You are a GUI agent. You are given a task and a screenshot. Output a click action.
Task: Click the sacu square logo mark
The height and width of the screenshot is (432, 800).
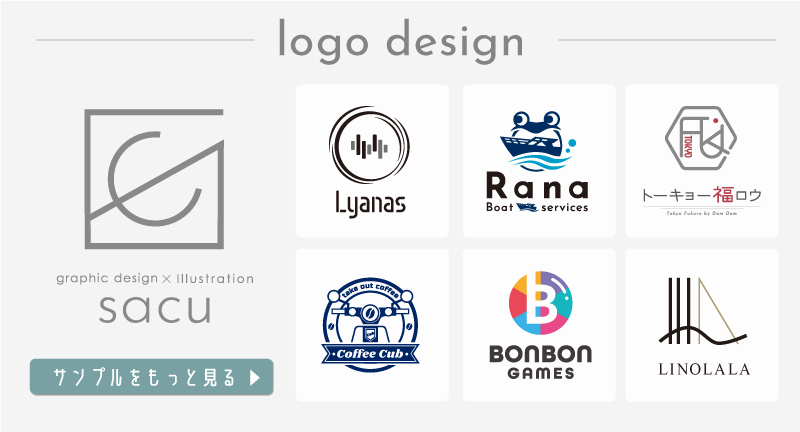[154, 179]
